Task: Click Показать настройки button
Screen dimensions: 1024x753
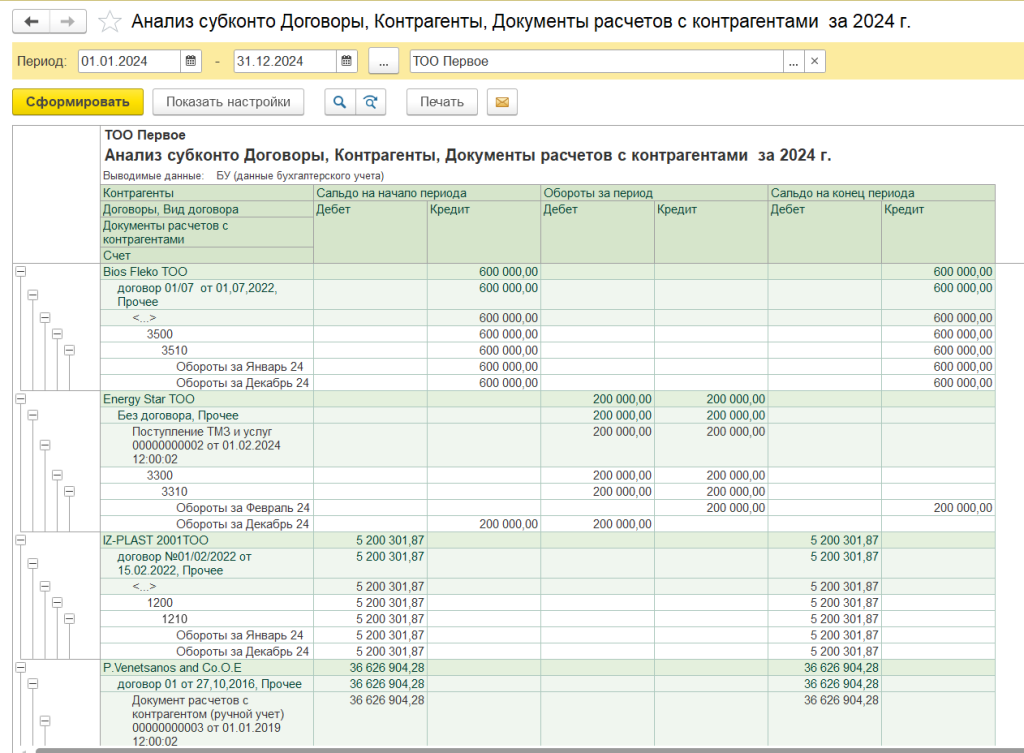Action: pyautogui.click(x=228, y=102)
